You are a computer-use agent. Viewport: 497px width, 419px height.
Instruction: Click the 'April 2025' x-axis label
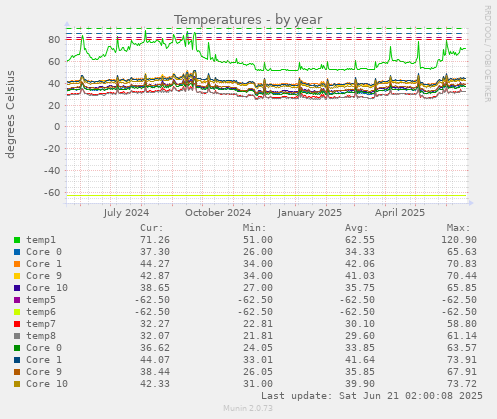[x=400, y=213]
